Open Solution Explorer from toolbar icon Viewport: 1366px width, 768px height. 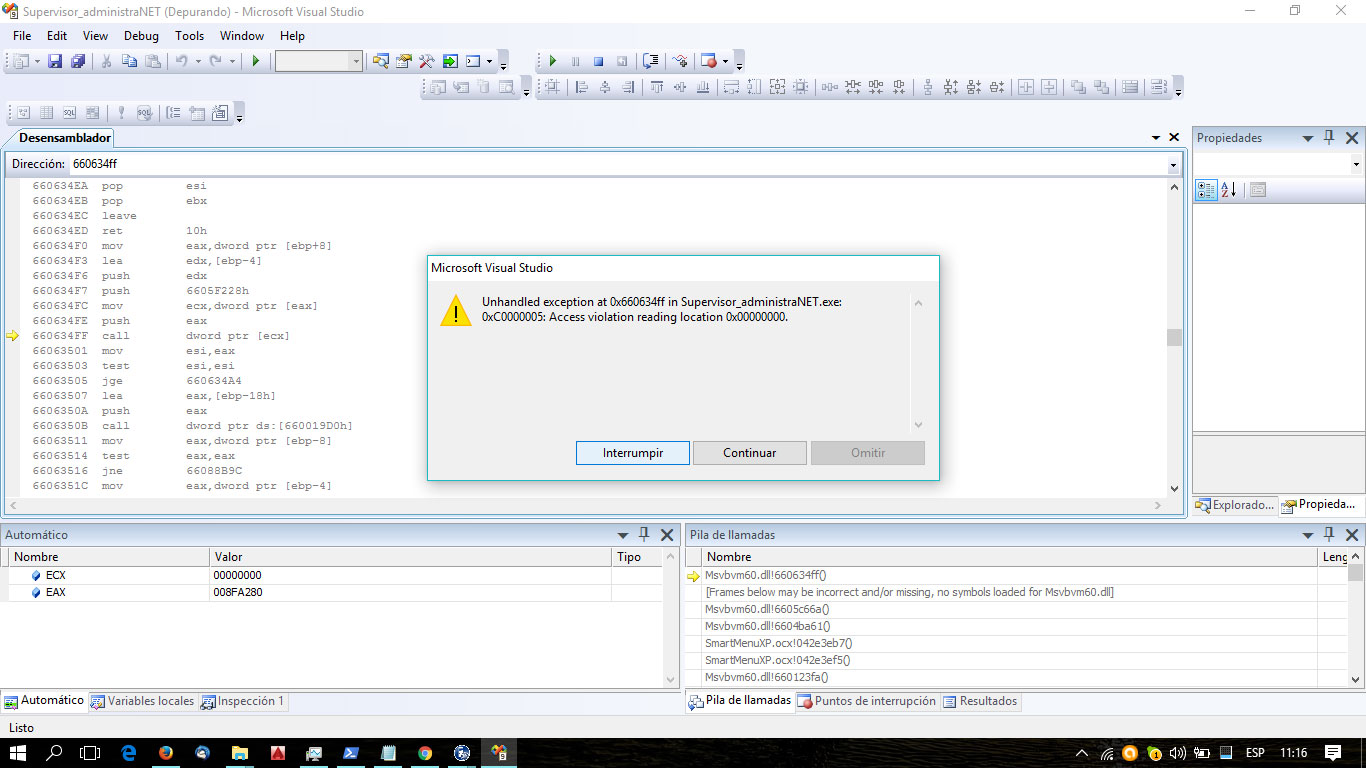point(381,61)
